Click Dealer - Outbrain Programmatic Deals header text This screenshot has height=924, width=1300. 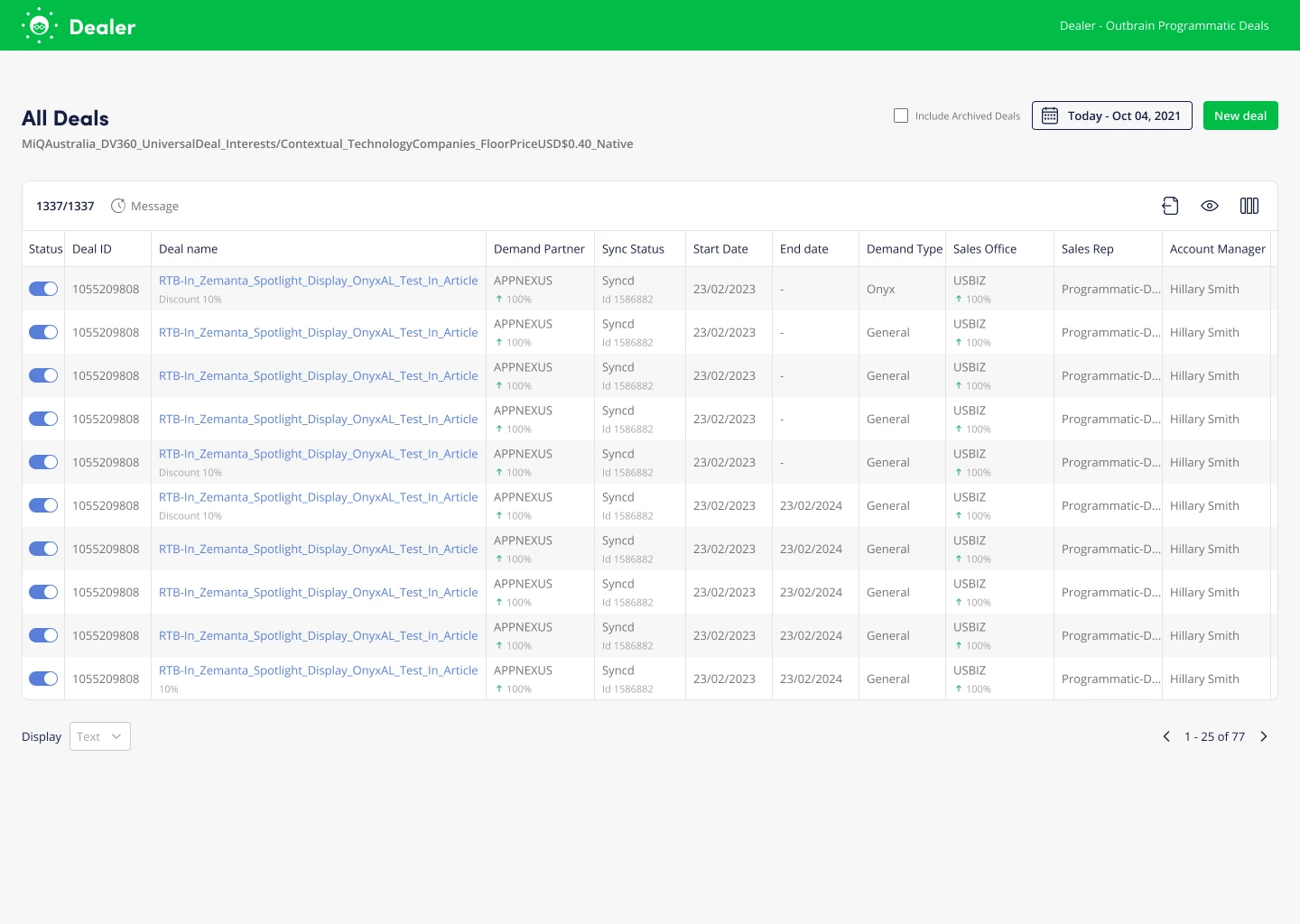1164,25
